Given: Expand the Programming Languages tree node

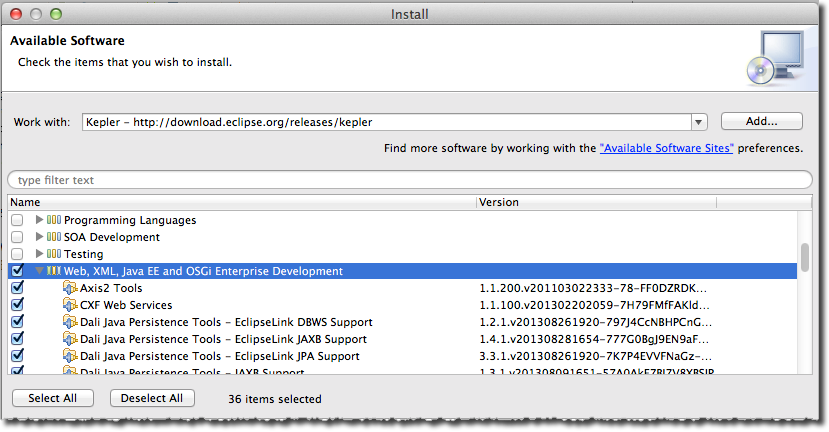Looking at the screenshot, I should tap(40, 220).
